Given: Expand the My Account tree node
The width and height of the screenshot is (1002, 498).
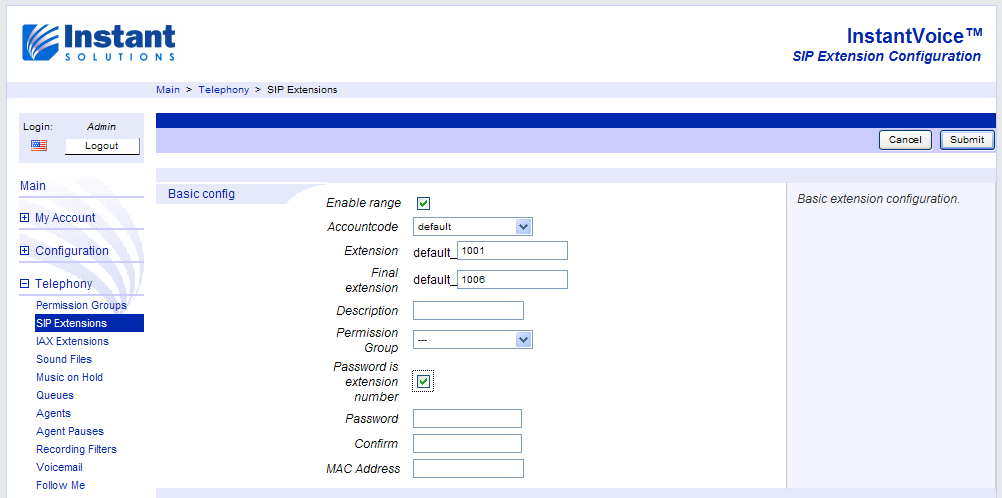Looking at the screenshot, I should pyautogui.click(x=25, y=218).
